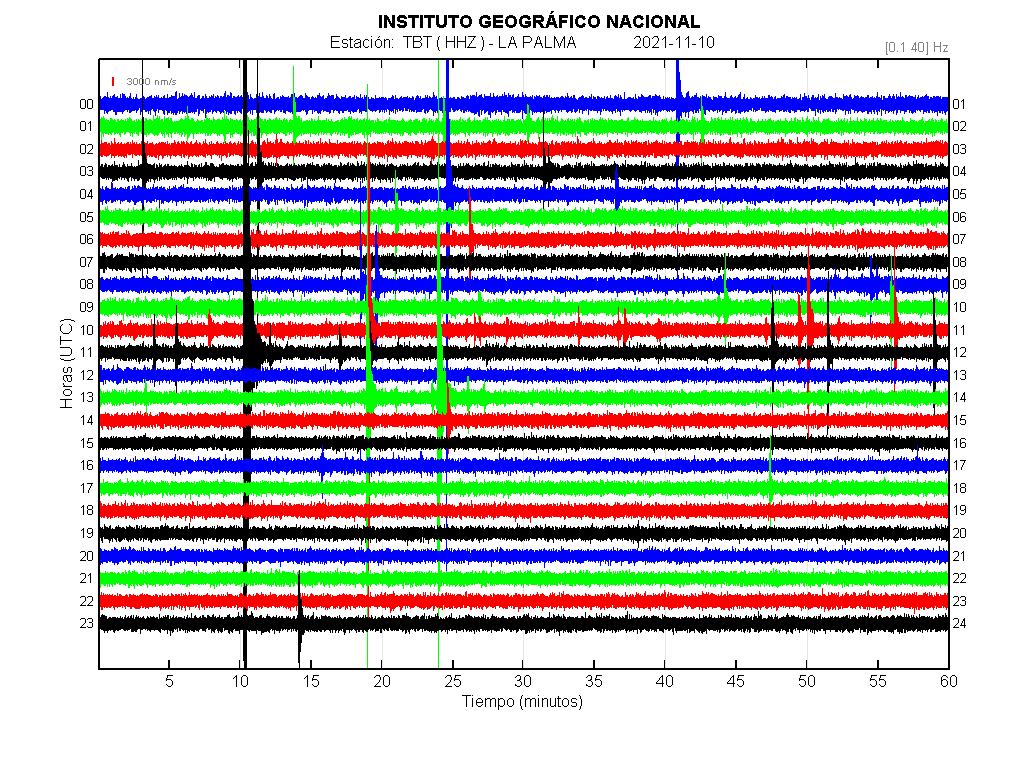Click the time-axis tick label 55
Viewport: 1025px width, 768px height.
tap(877, 681)
